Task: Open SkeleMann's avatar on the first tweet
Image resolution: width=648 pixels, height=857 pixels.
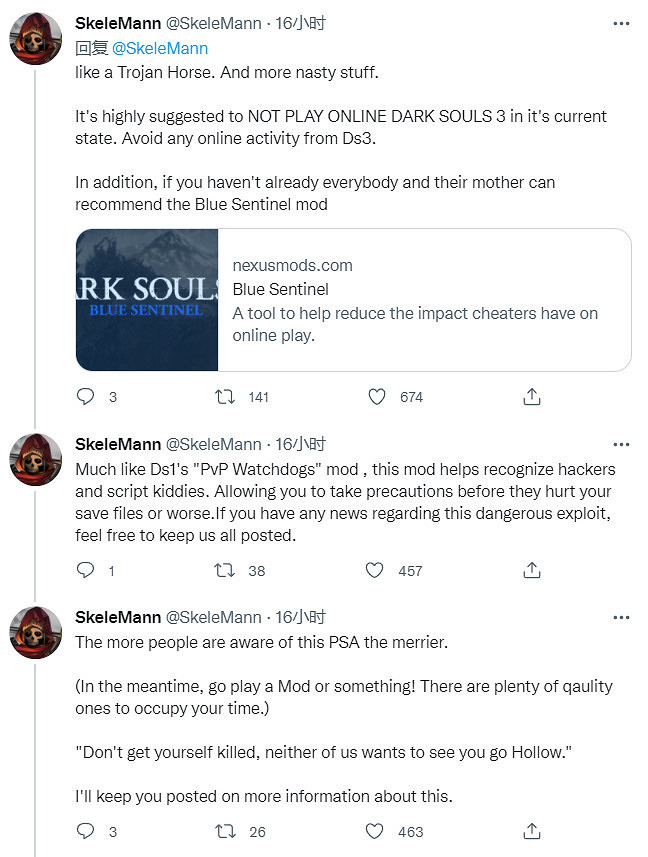Action: pos(37,38)
